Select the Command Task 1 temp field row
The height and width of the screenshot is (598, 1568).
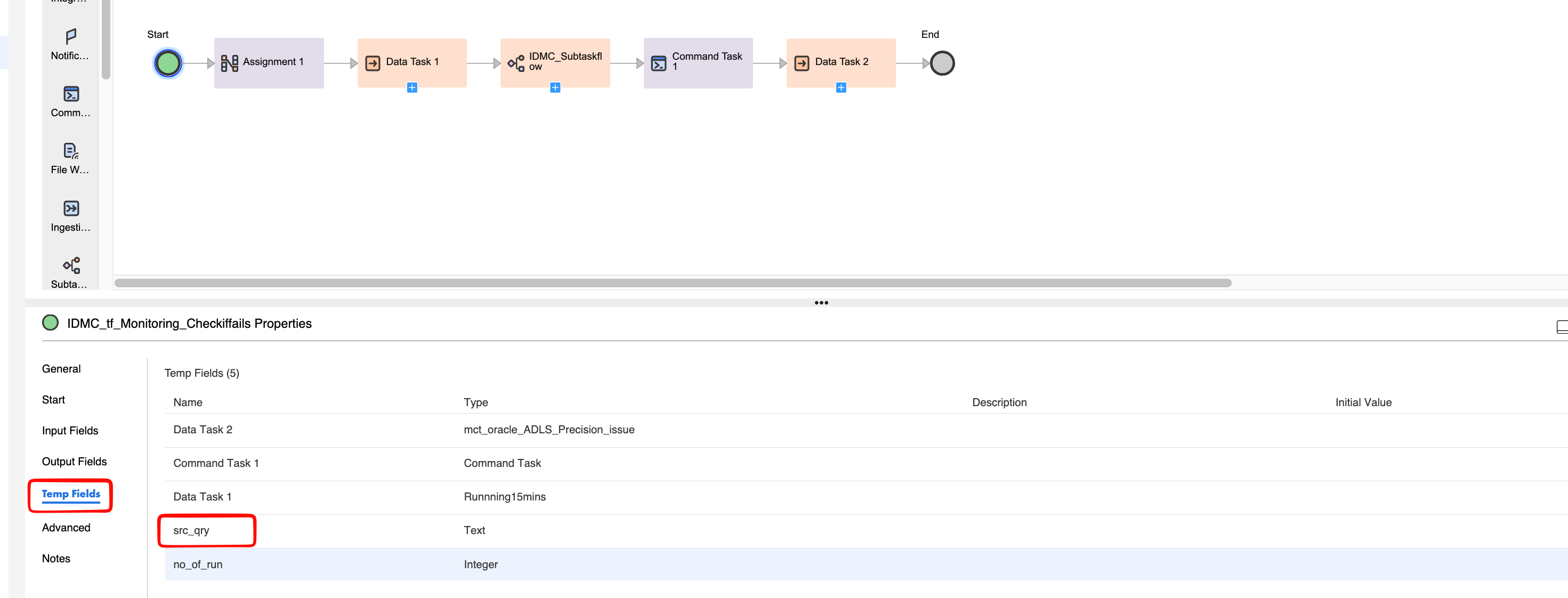pos(866,463)
